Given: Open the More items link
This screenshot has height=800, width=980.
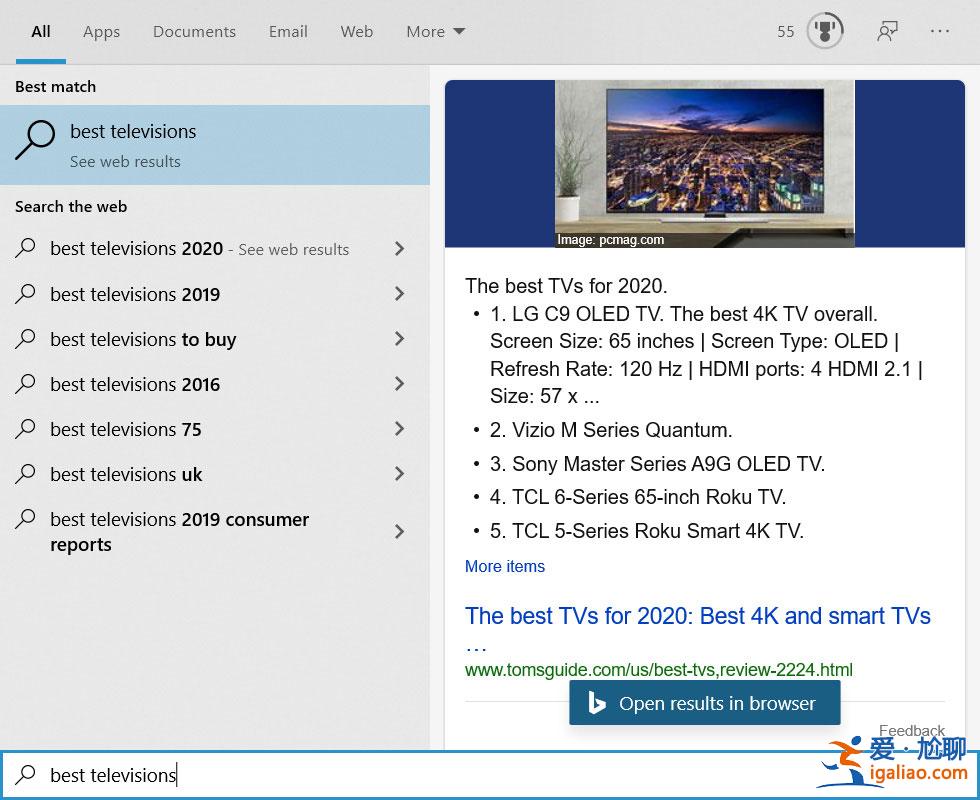Looking at the screenshot, I should pyautogui.click(x=505, y=566).
